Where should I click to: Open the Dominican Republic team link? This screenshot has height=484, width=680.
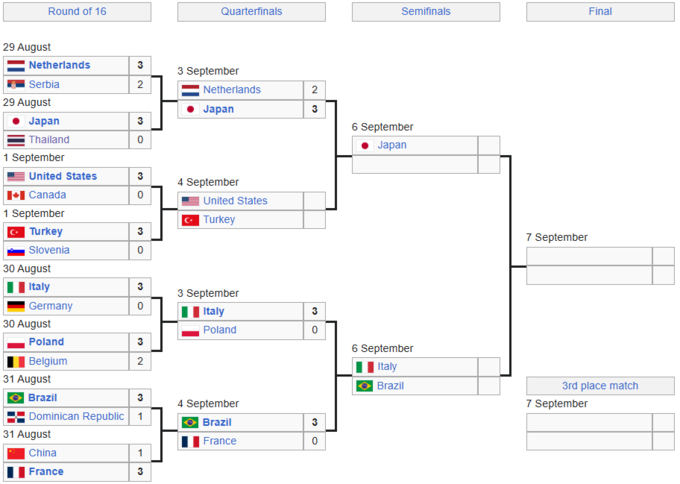[x=76, y=417]
